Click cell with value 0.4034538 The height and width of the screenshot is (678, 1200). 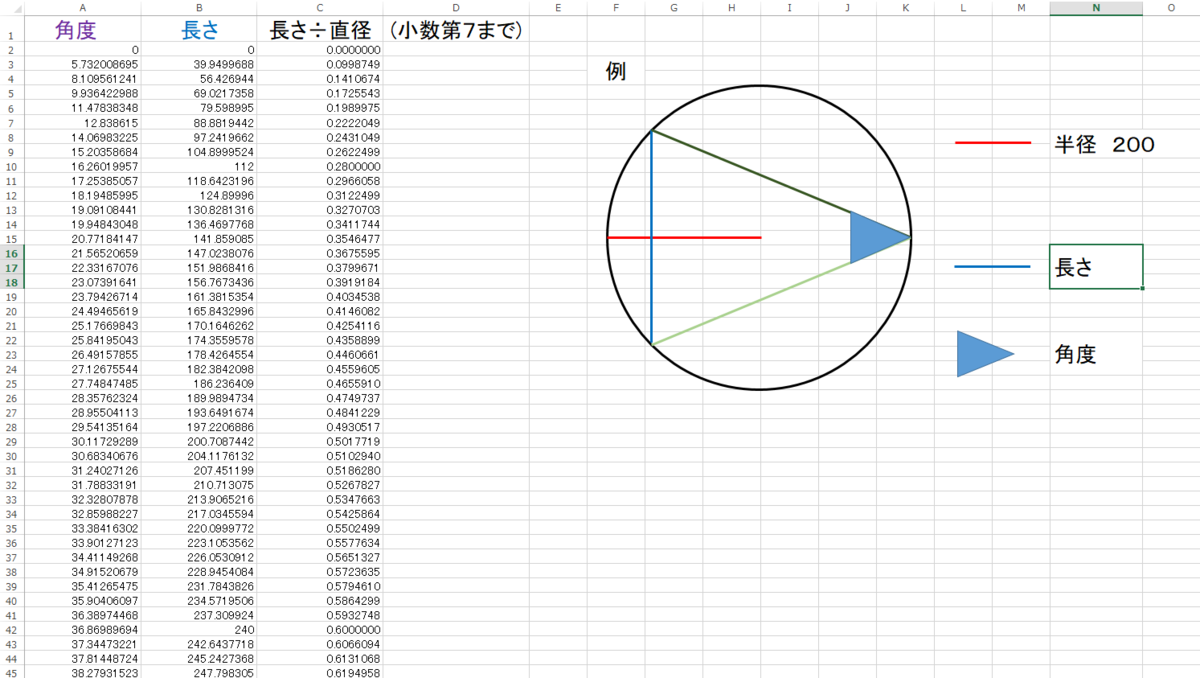coord(320,297)
